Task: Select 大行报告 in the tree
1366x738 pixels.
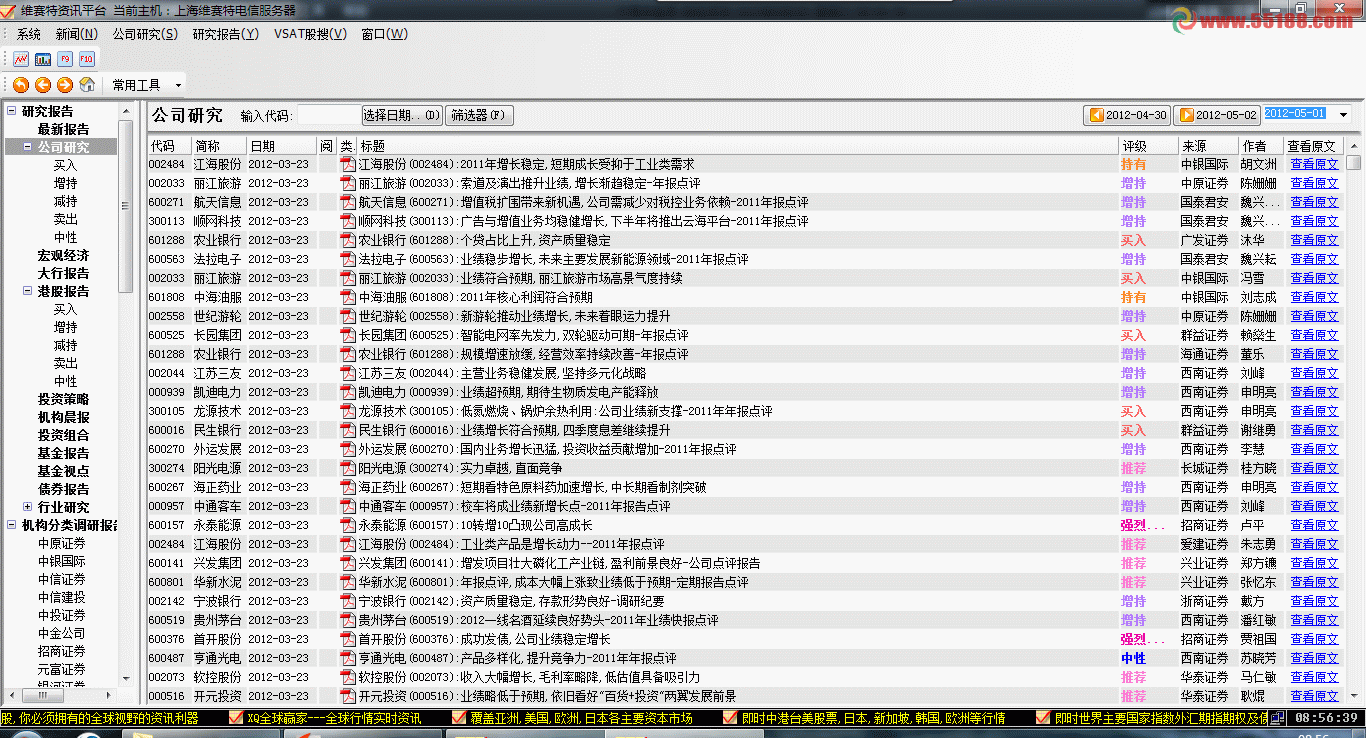Action: tap(64, 273)
